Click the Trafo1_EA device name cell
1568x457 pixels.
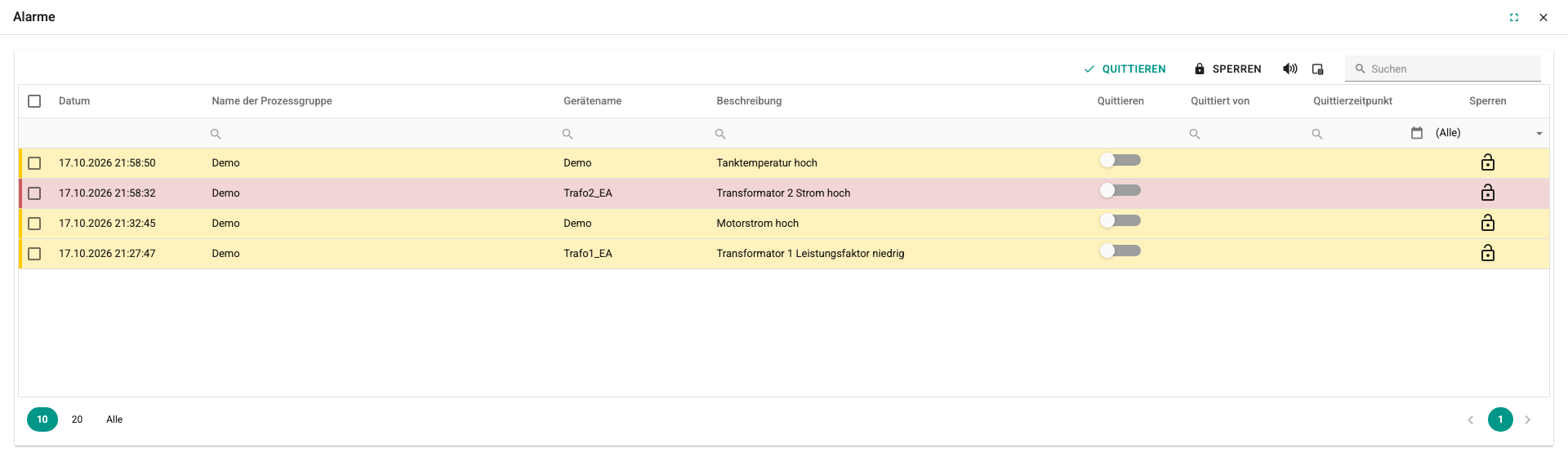(x=588, y=254)
